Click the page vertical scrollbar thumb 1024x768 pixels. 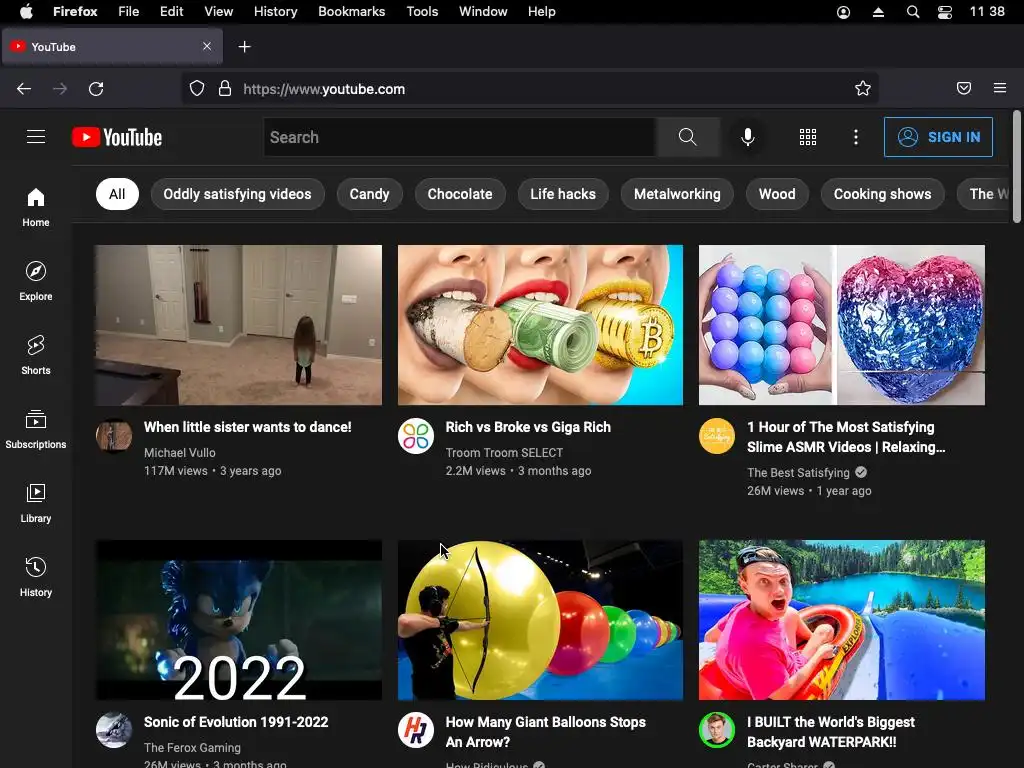tap(1016, 167)
